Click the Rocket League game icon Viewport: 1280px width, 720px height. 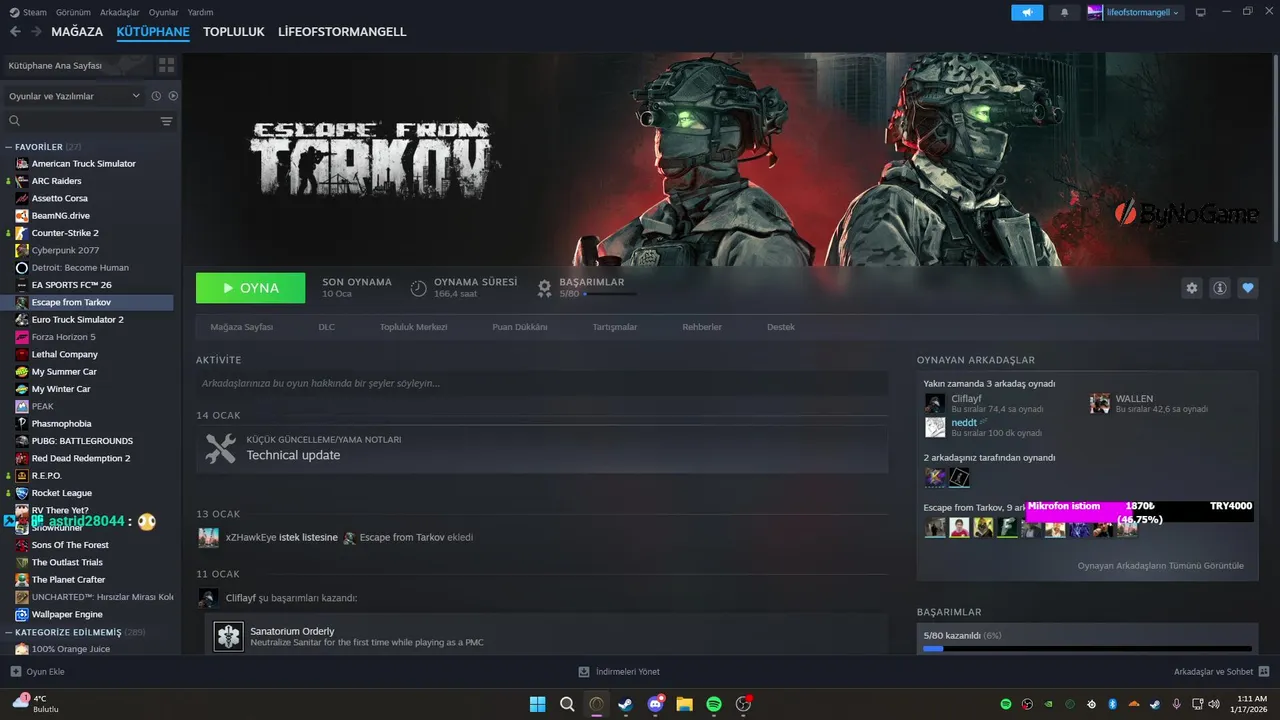click(22, 493)
